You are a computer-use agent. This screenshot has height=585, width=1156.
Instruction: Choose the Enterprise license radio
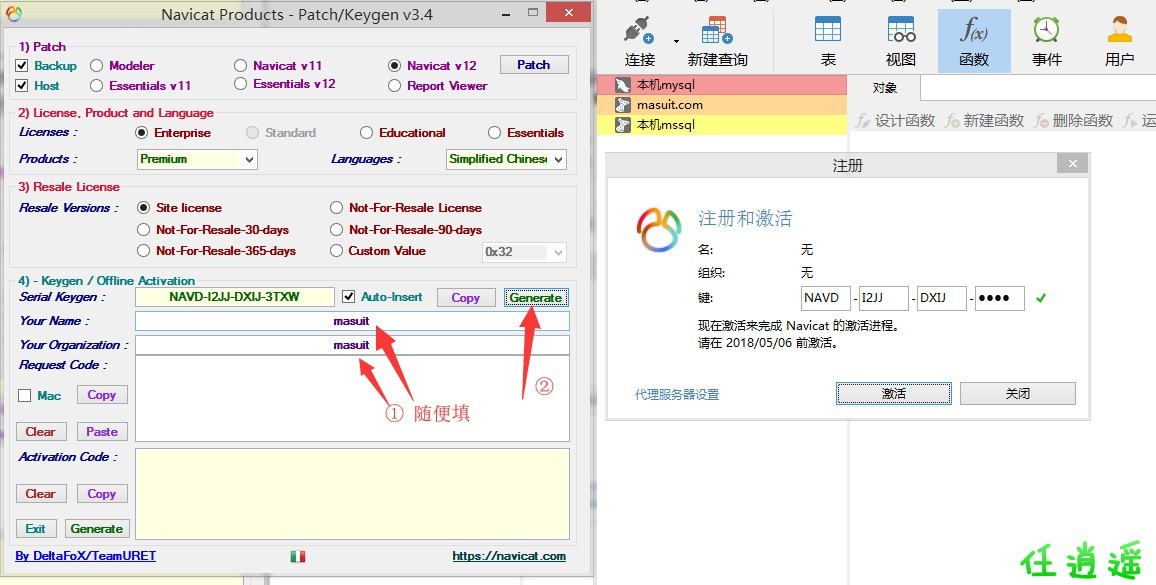(x=142, y=133)
